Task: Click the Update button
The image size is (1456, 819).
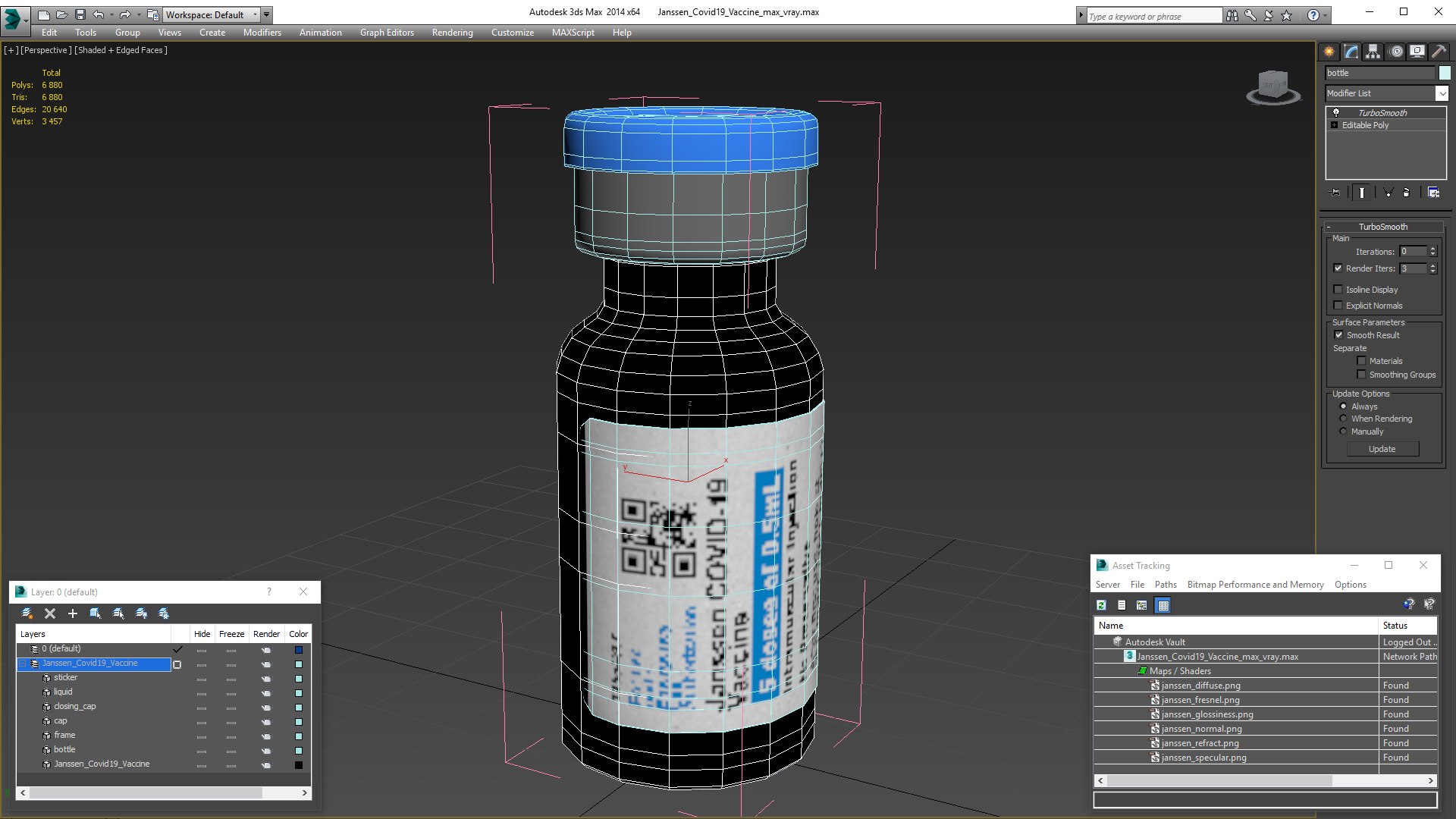Action: [x=1382, y=449]
